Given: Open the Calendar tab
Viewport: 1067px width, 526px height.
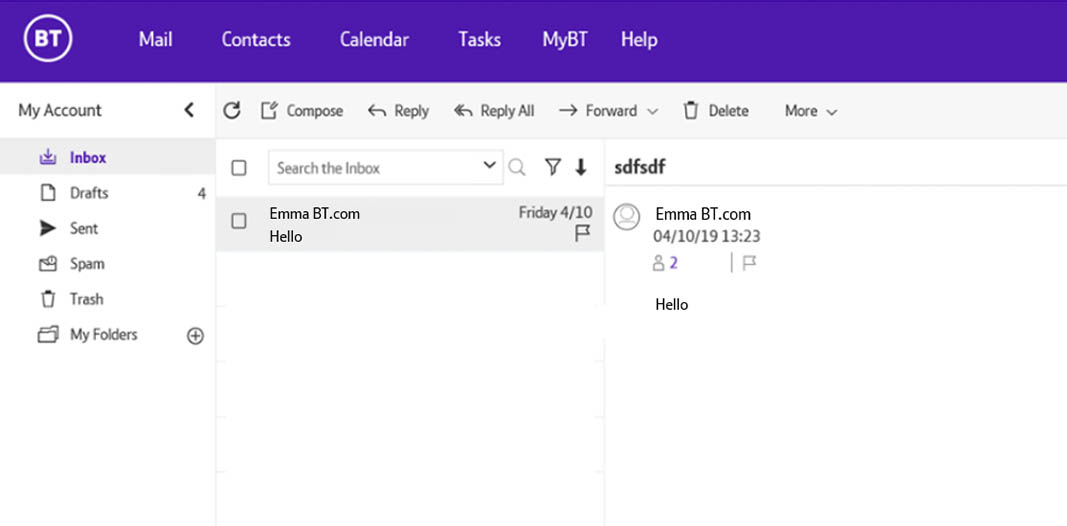Looking at the screenshot, I should [x=374, y=40].
